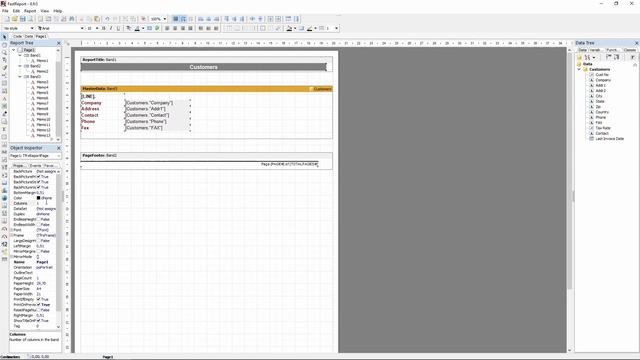Click the justify text icon
Screen dimensions: 640x360
190,28
